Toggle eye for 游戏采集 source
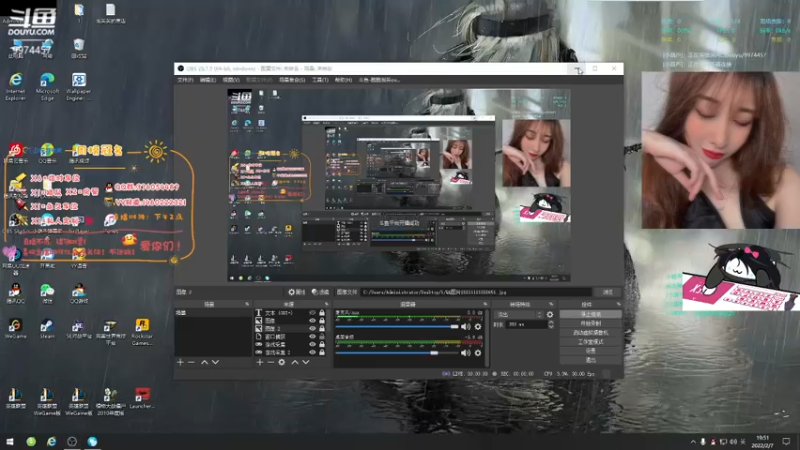The width and height of the screenshot is (800, 450). point(312,344)
